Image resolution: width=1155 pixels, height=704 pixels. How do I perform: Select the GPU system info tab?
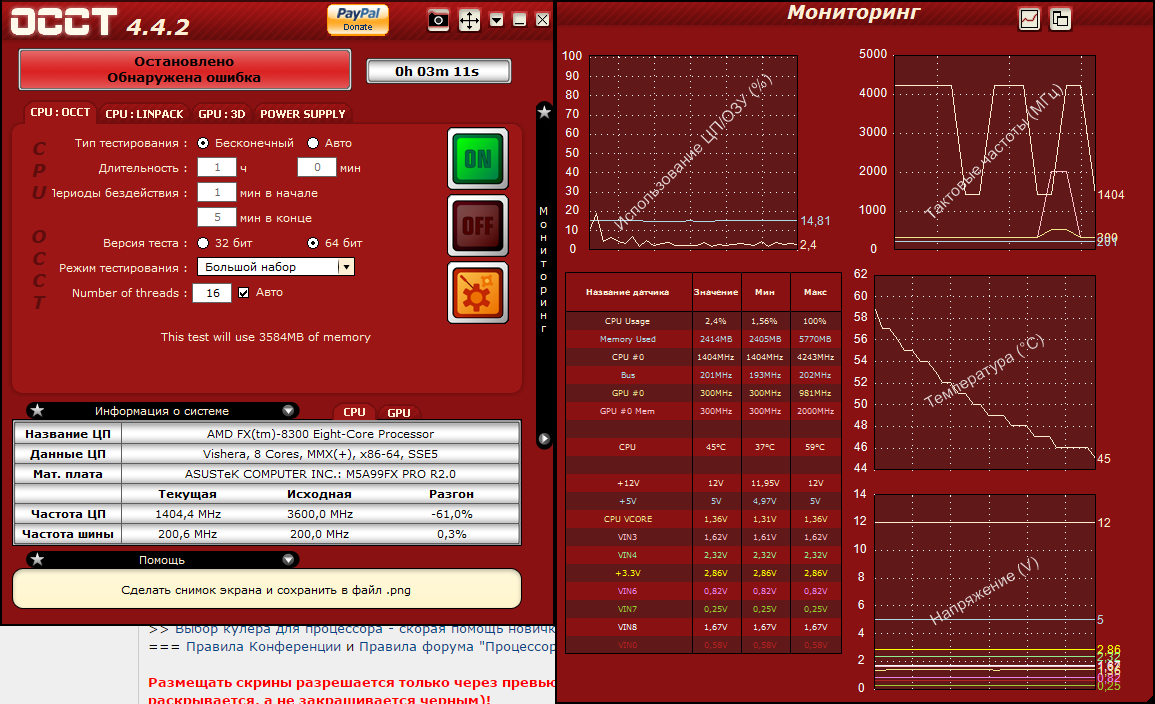click(399, 412)
